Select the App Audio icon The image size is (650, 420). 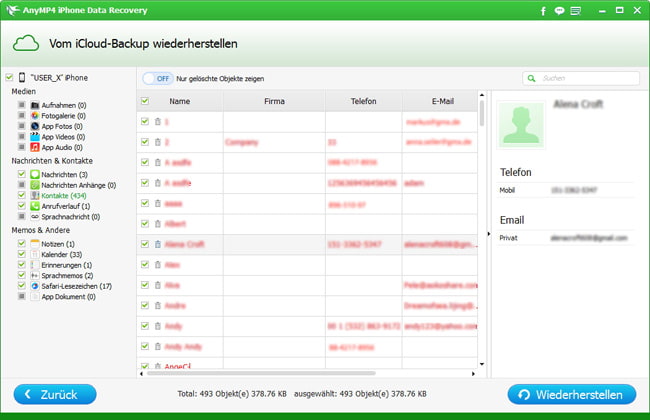[35, 147]
